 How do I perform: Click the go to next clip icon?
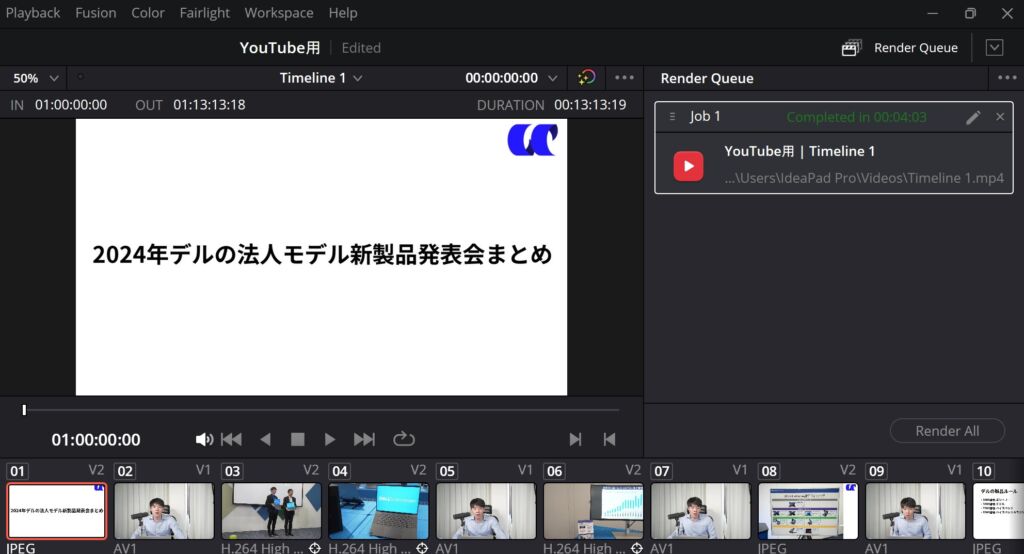point(575,439)
